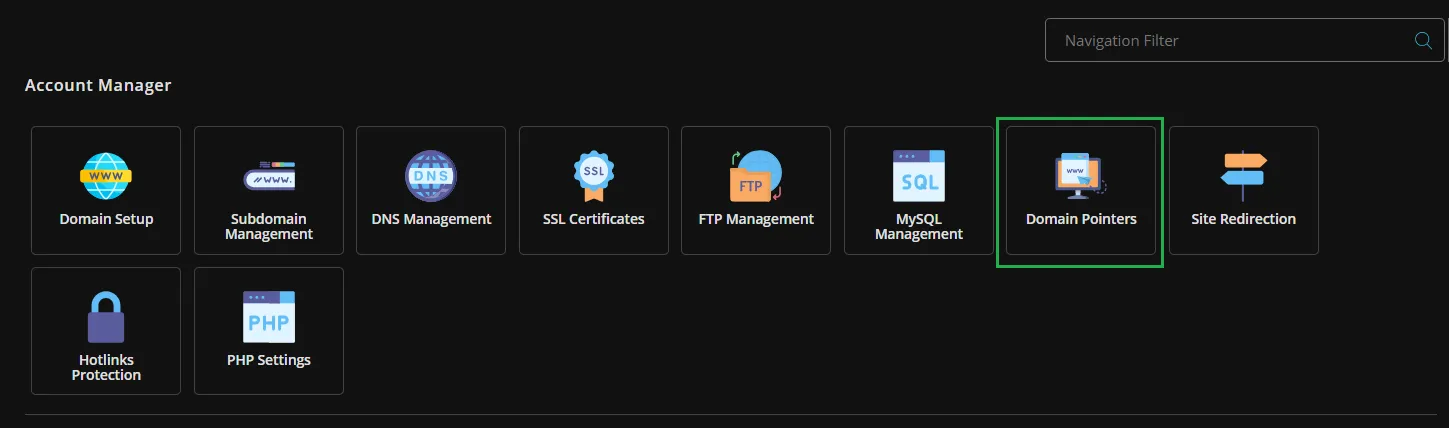Click the "Site Redirection" label

tap(1244, 219)
